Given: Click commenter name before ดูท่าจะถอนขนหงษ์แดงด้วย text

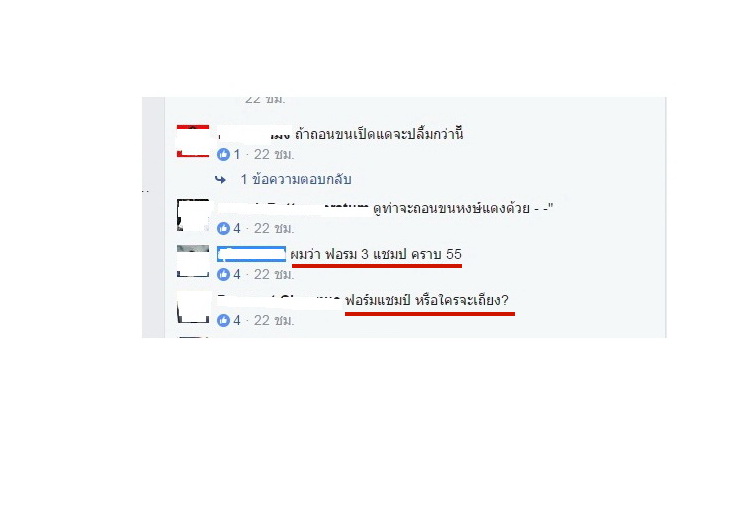Looking at the screenshot, I should click(293, 209).
